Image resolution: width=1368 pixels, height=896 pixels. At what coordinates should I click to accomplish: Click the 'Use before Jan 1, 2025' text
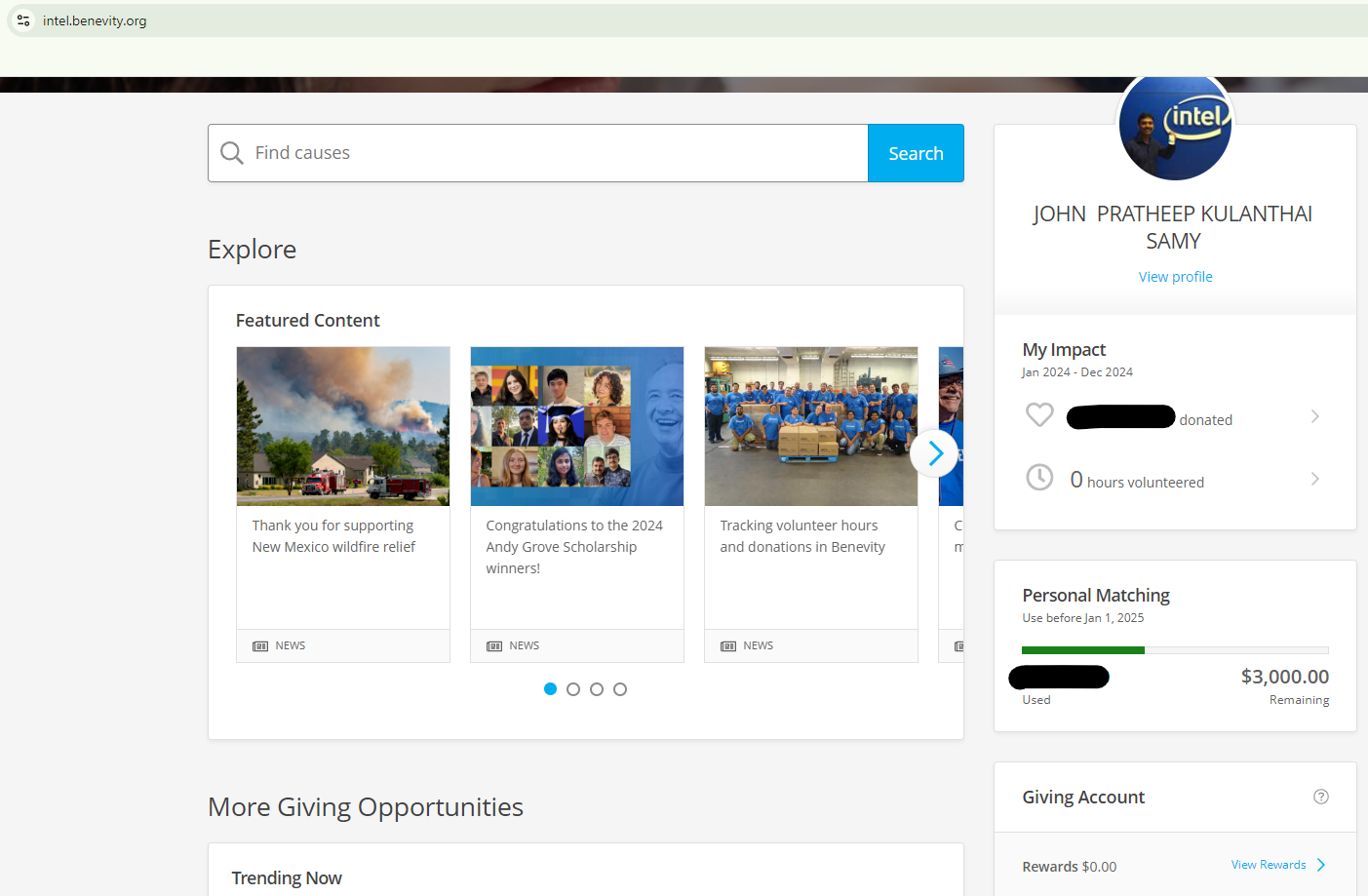[1083, 618]
